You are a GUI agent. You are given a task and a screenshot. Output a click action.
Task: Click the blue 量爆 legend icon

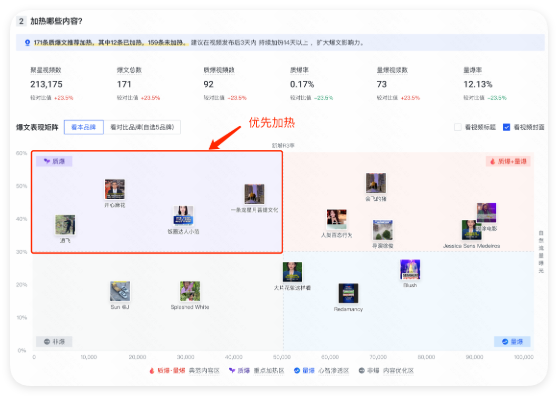click(x=297, y=370)
